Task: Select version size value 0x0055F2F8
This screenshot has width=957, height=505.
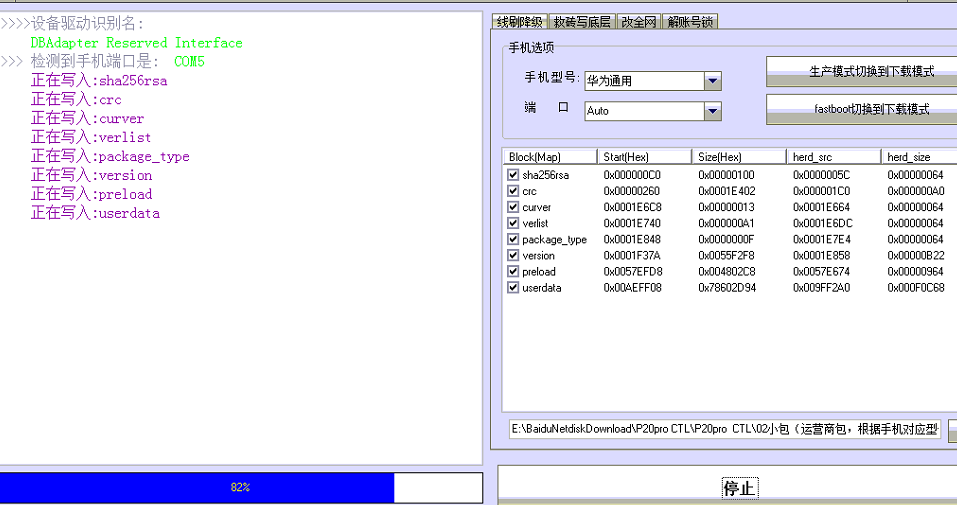Action: [726, 255]
